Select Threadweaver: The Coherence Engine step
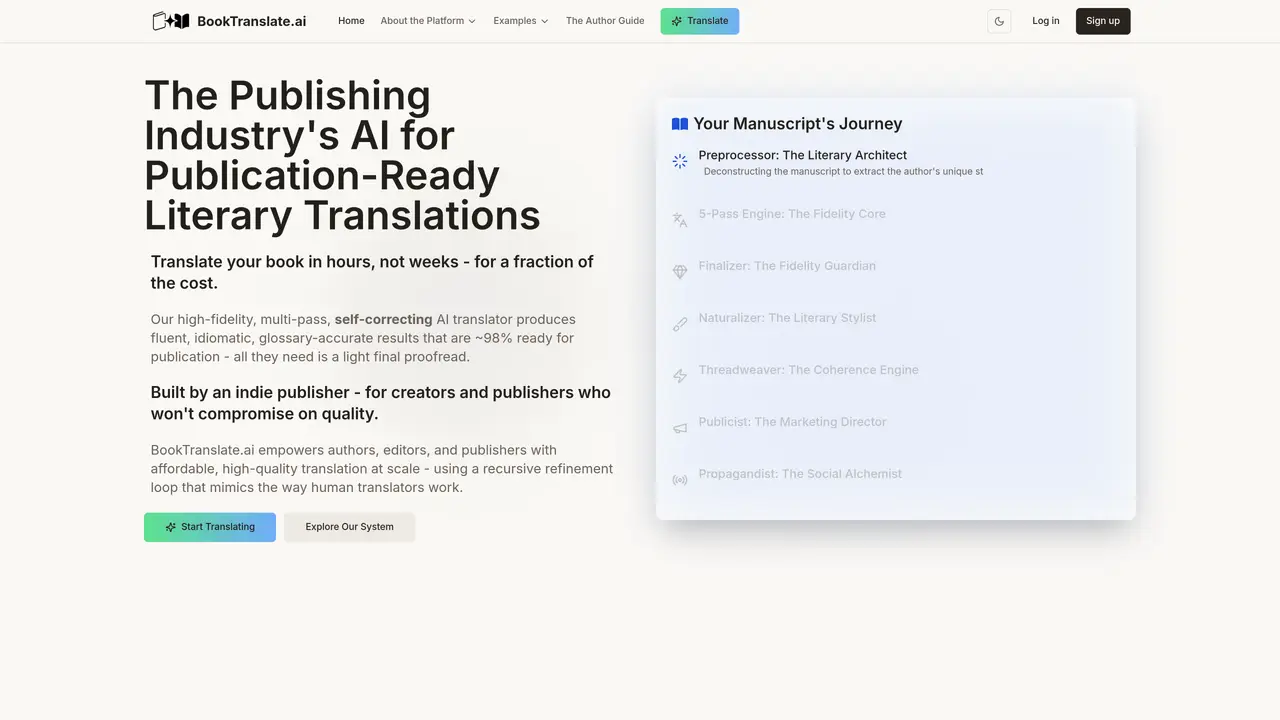 point(808,370)
